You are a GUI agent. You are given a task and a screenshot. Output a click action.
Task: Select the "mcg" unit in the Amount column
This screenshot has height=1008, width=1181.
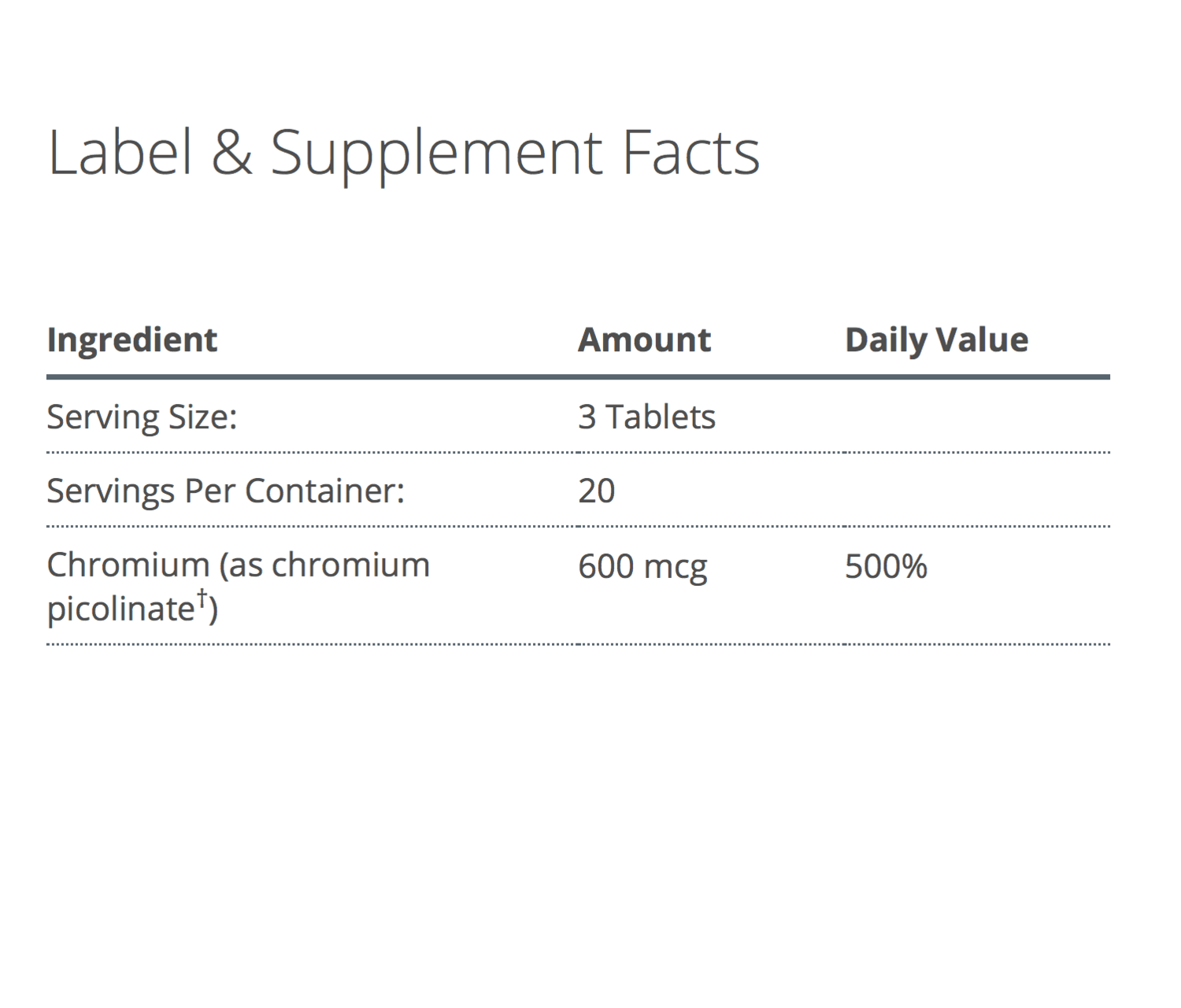675,568
